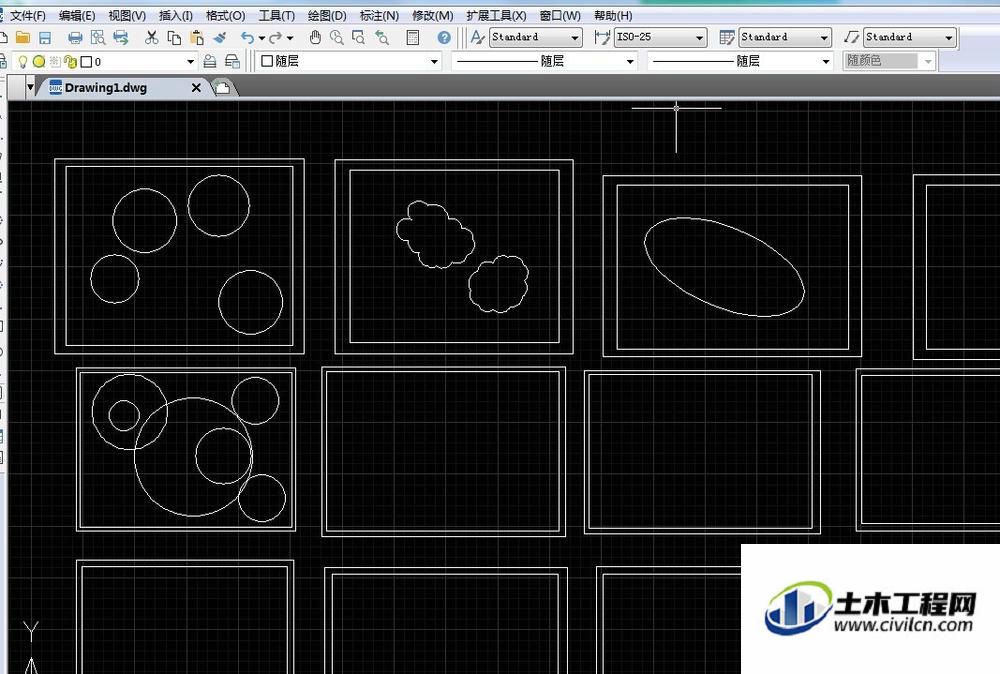The width and height of the screenshot is (1000, 674).
Task: Open the table style Standard dropdown
Action: [785, 38]
